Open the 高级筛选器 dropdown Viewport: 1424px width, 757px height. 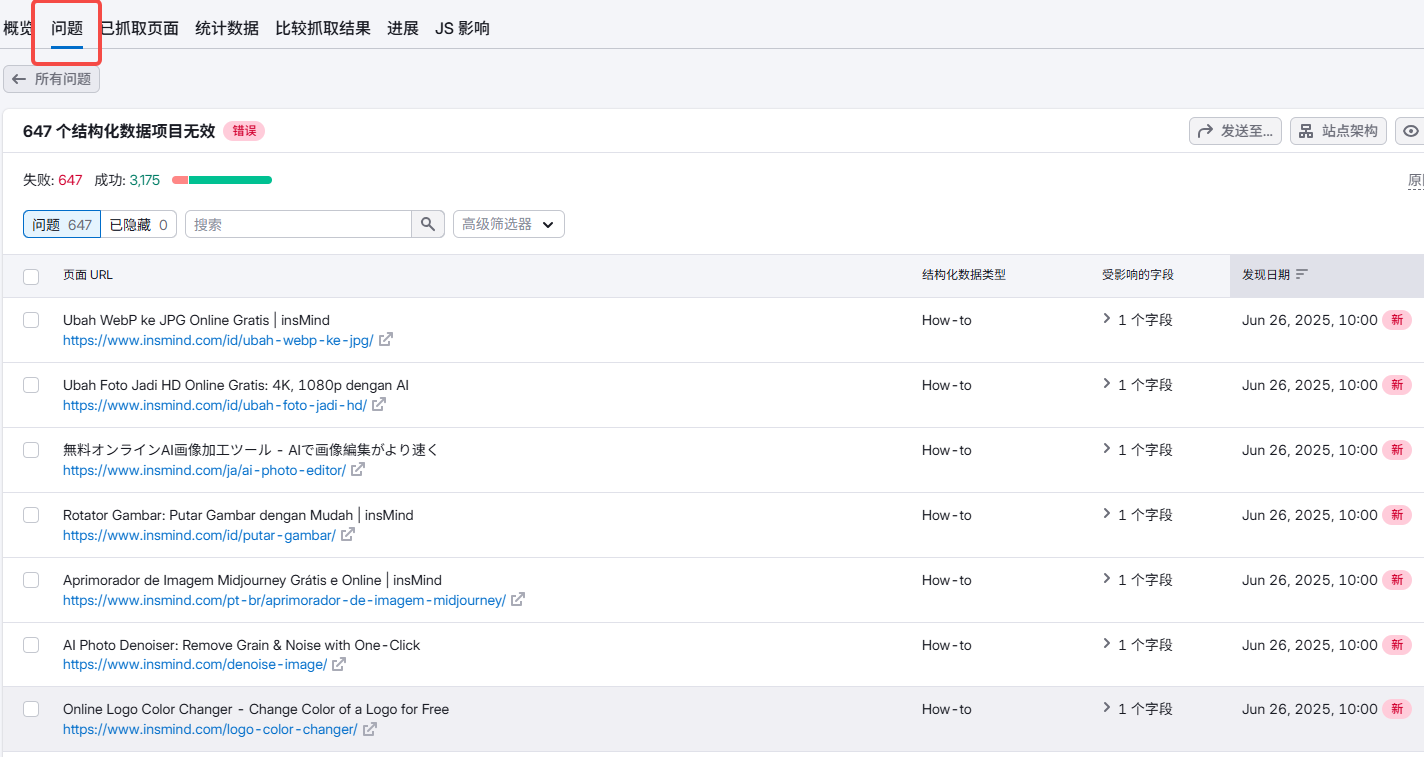click(x=508, y=223)
